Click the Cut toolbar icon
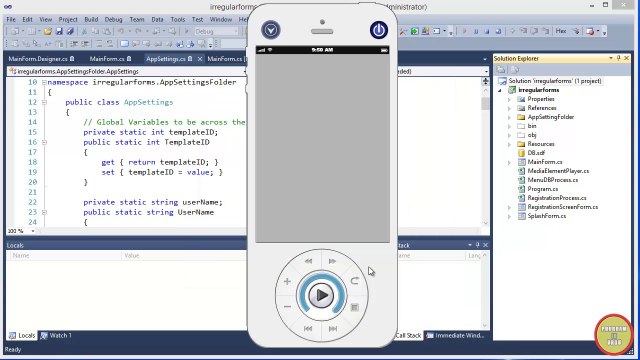This screenshot has height=360, width=640. [x=84, y=31]
